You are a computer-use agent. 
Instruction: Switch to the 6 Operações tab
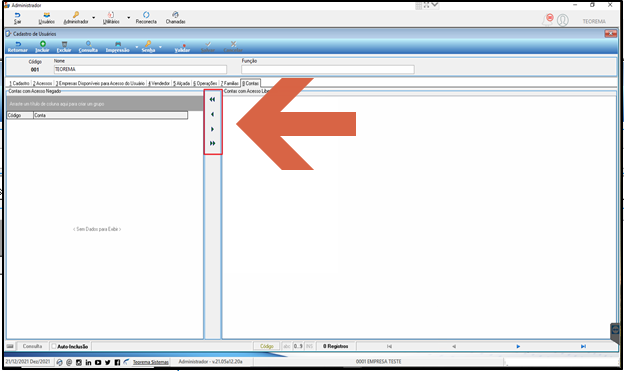[x=205, y=83]
